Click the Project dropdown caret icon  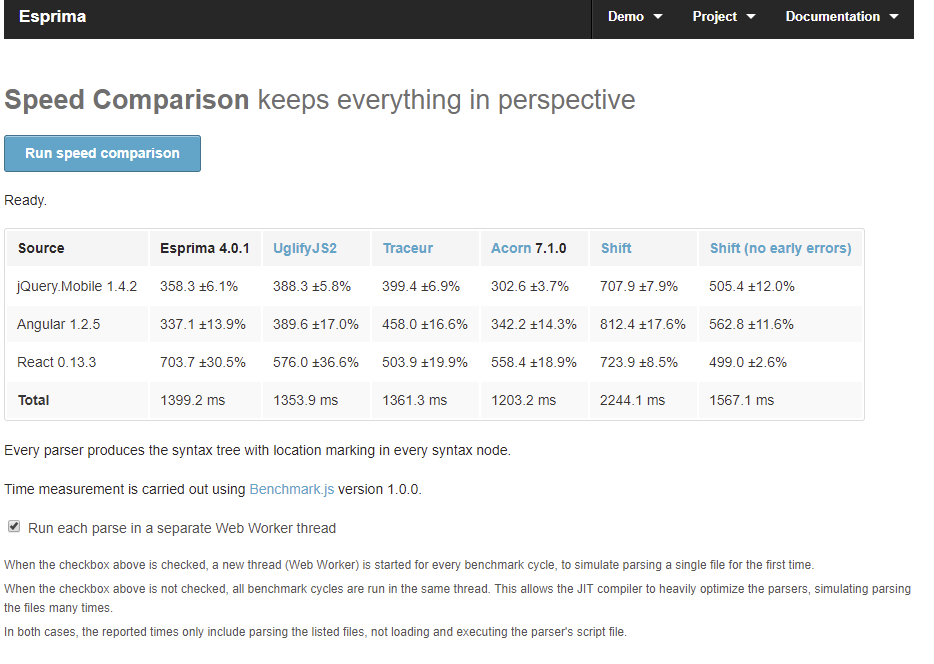[x=751, y=17]
